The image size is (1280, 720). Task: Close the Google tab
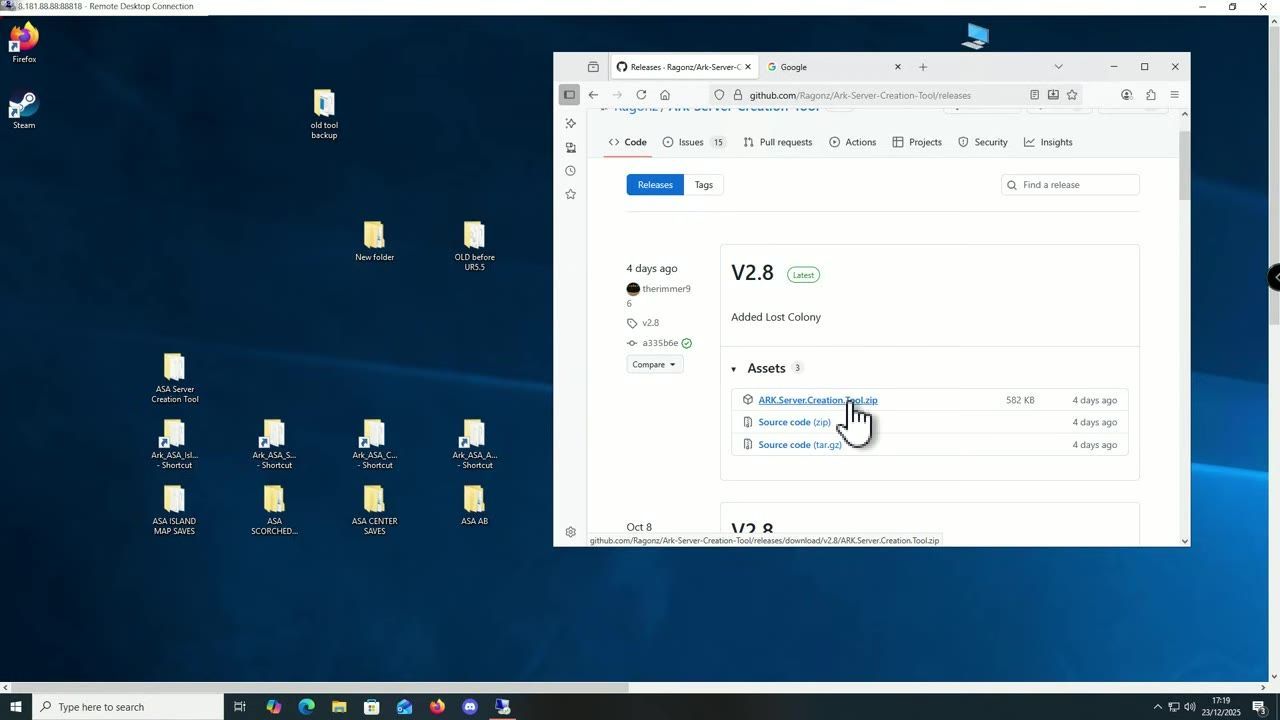click(897, 67)
